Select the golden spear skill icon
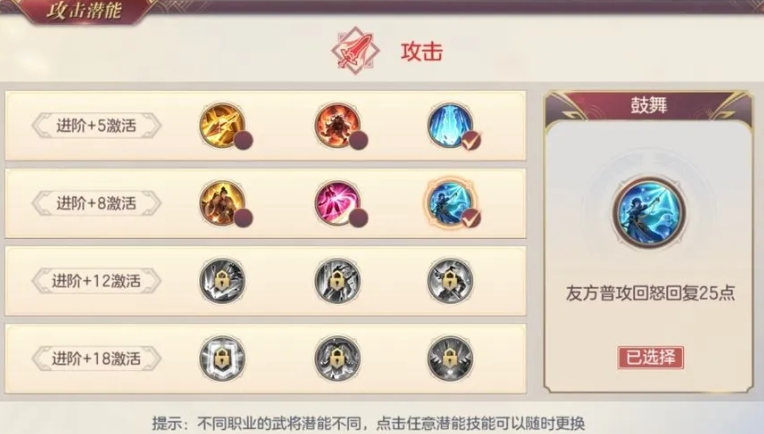This screenshot has height=434, width=764. tap(222, 125)
